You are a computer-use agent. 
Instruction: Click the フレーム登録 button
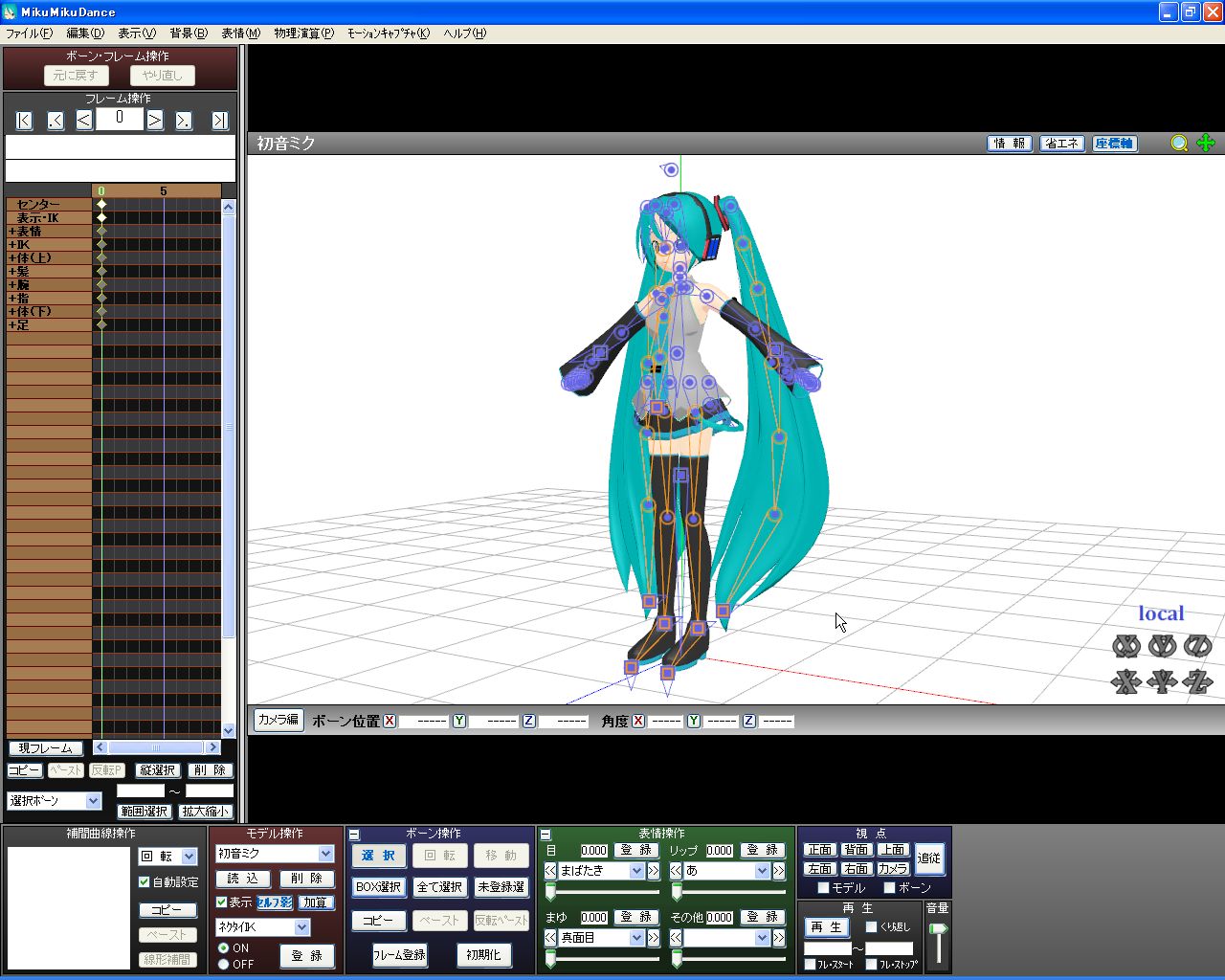(x=400, y=955)
